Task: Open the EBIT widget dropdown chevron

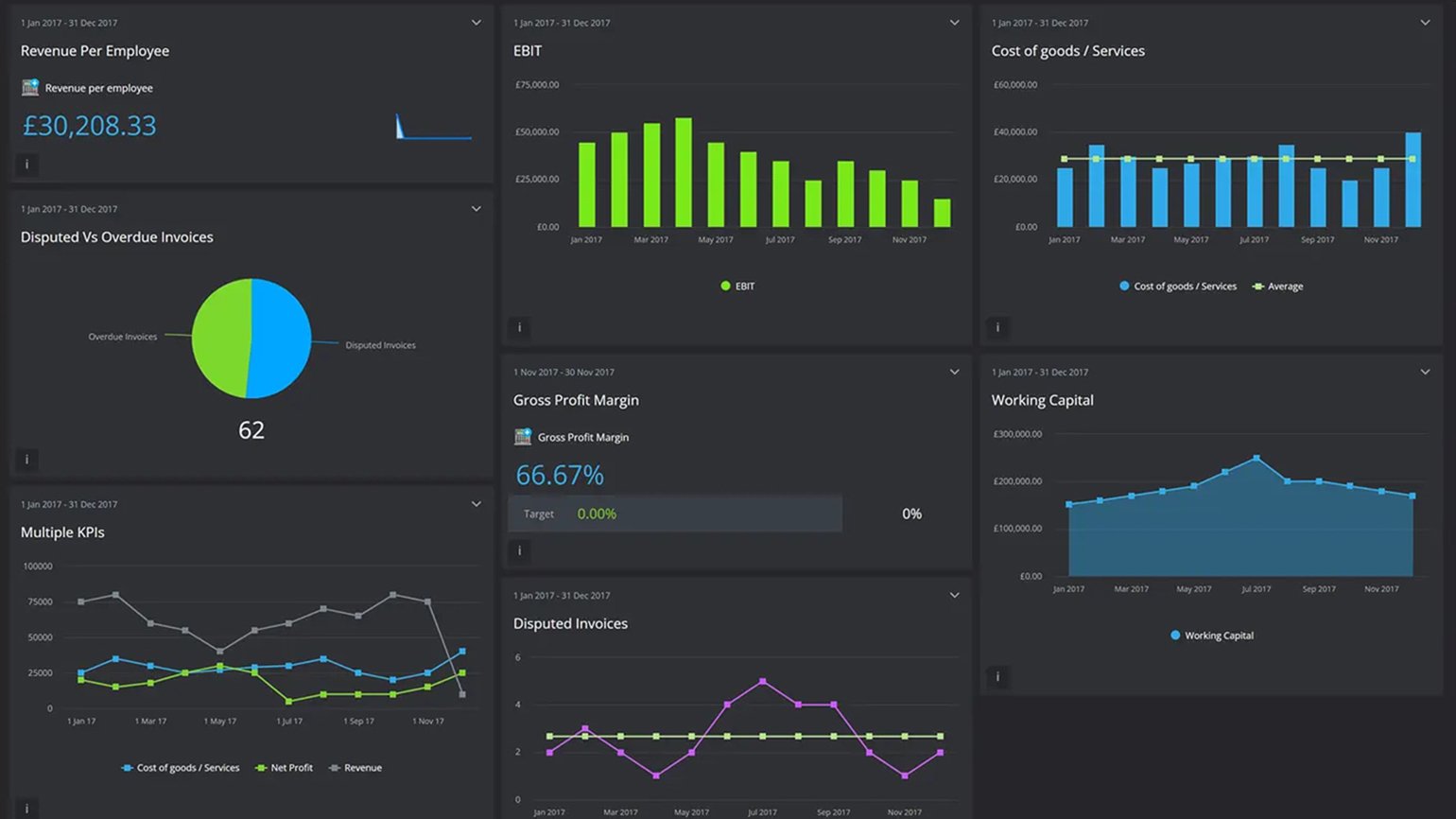Action: [954, 23]
